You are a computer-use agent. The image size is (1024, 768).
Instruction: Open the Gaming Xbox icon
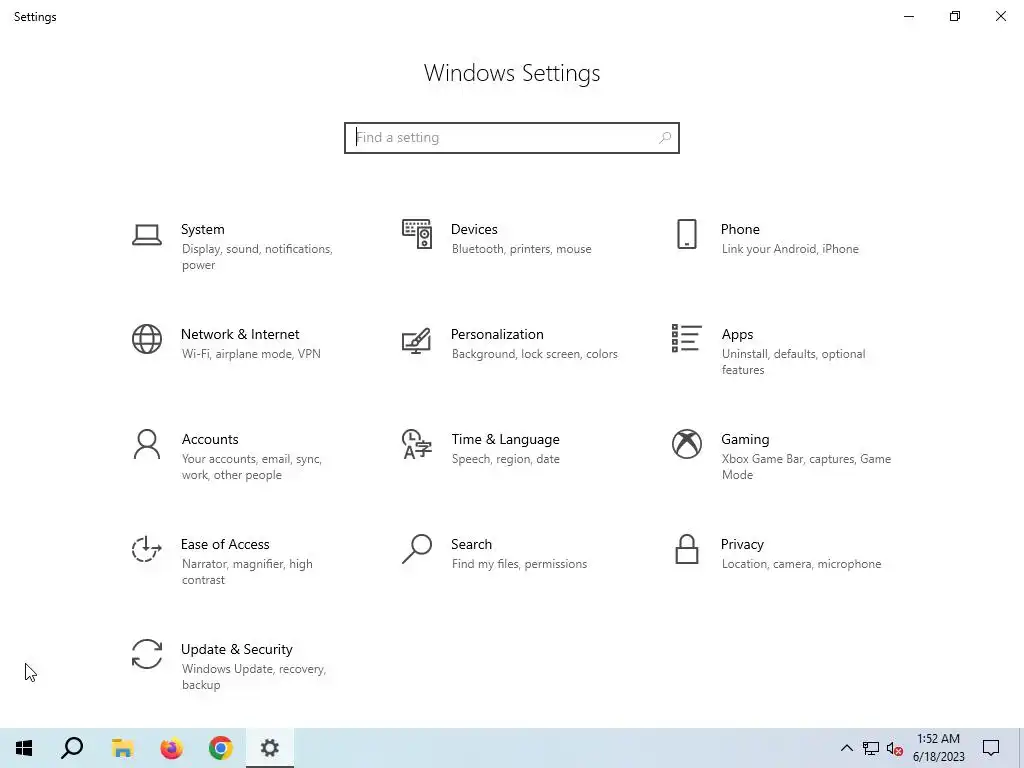click(x=686, y=444)
